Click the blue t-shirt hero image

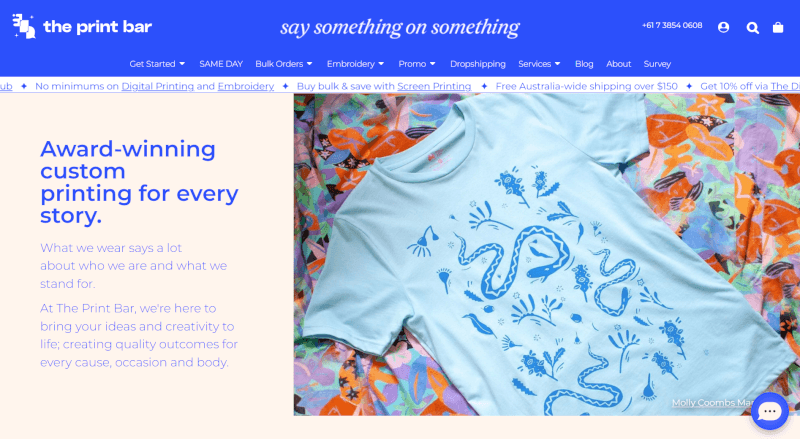tap(546, 254)
